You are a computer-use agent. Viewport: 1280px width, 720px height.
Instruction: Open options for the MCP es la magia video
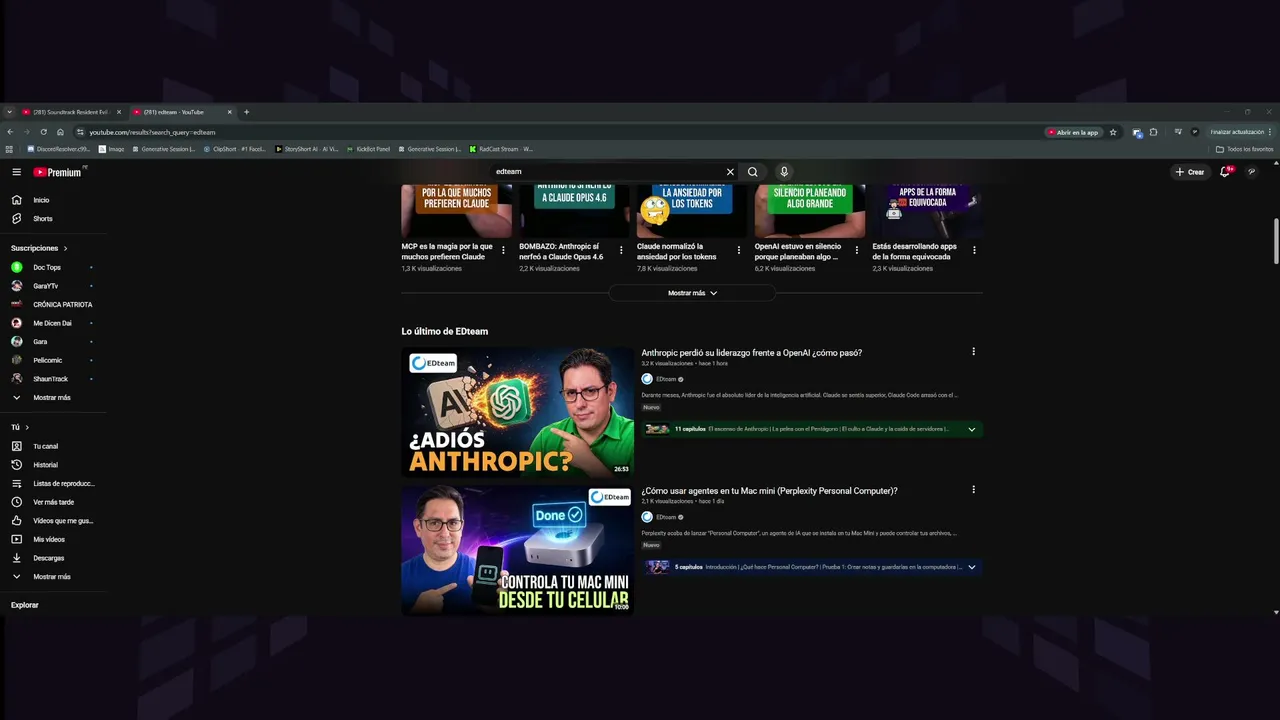503,250
